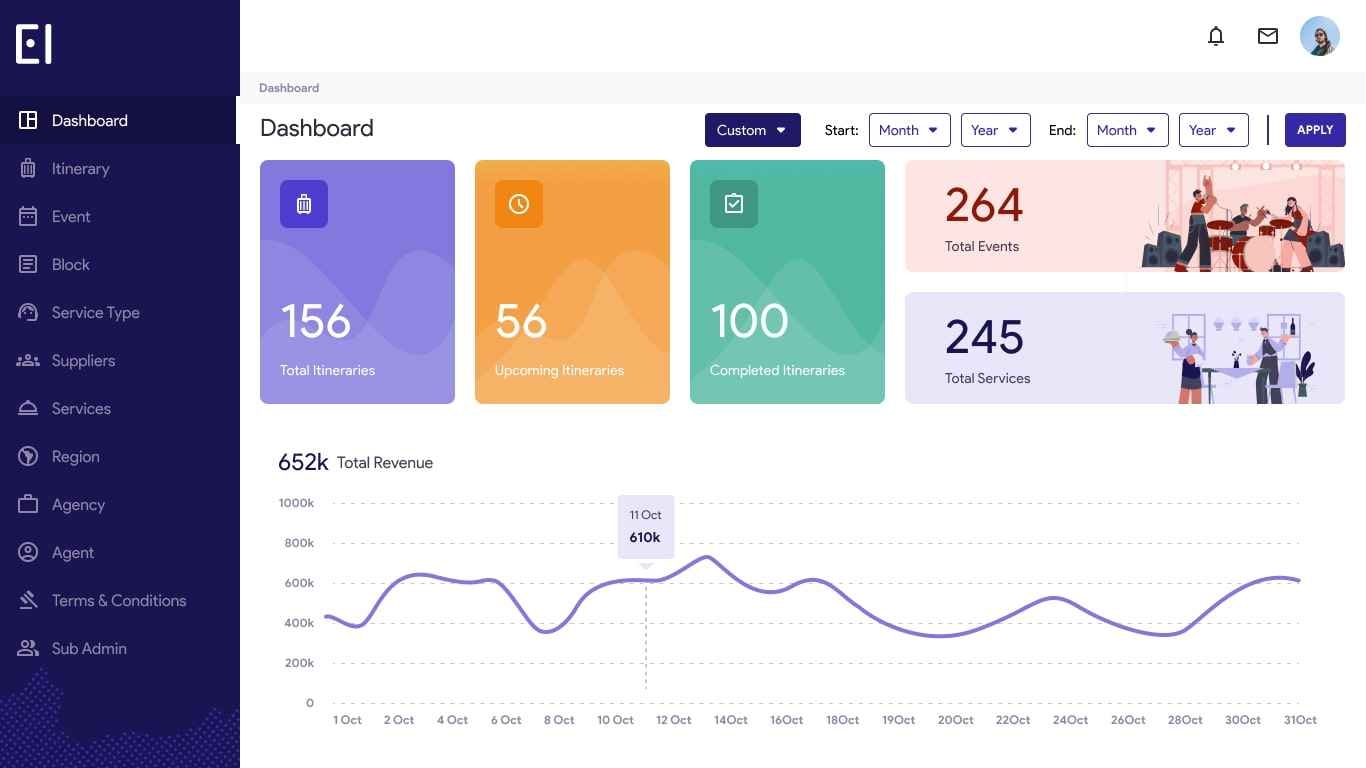The image size is (1366, 768).
Task: Click the 1000k y-axis label
Action: tap(296, 503)
